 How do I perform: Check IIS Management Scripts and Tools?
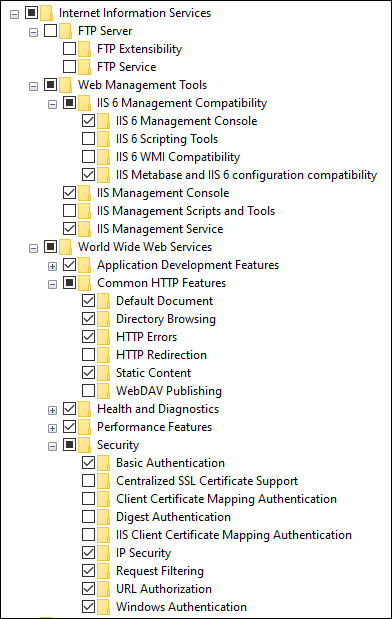click(69, 210)
